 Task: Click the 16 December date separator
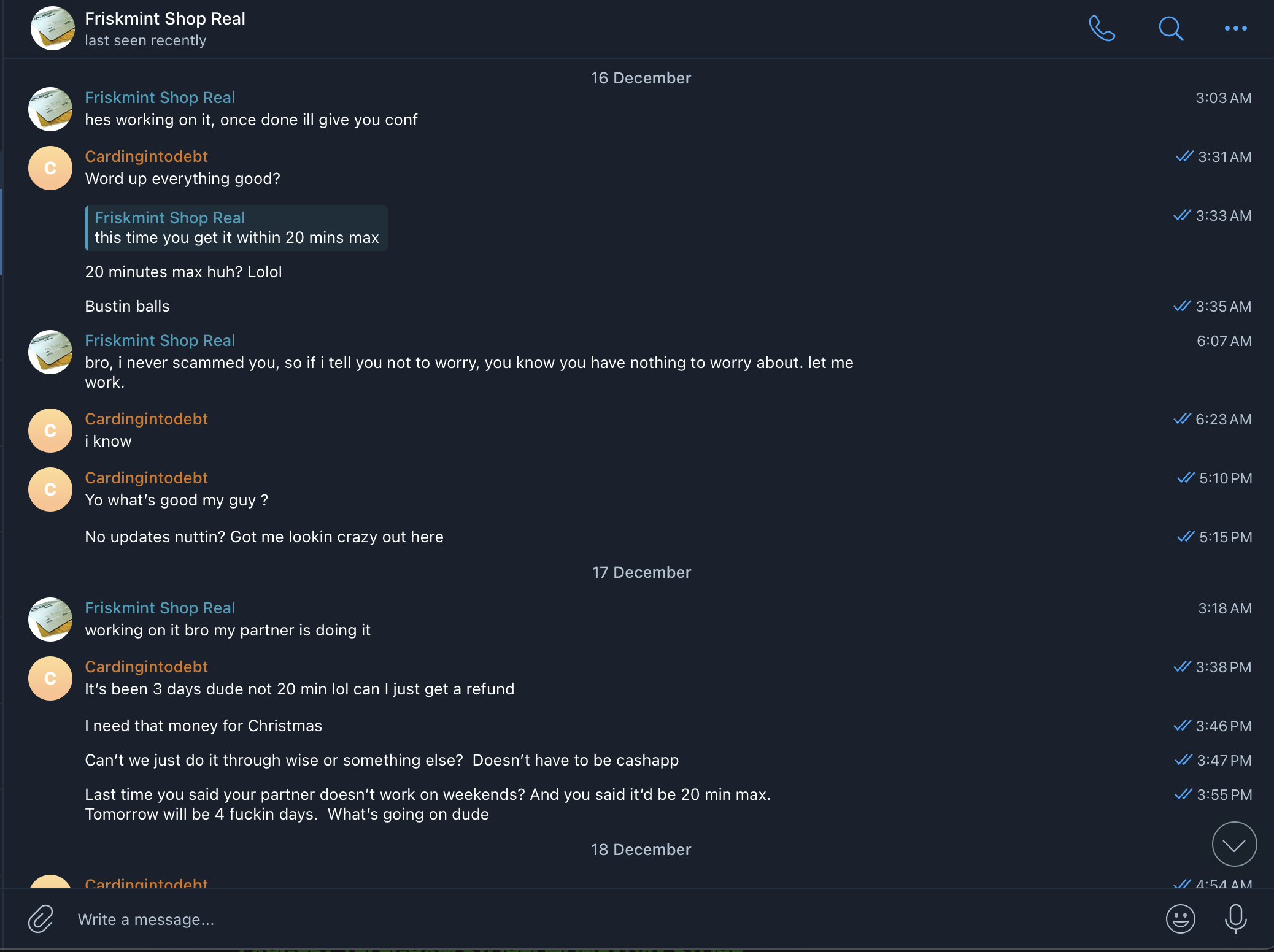(x=641, y=78)
